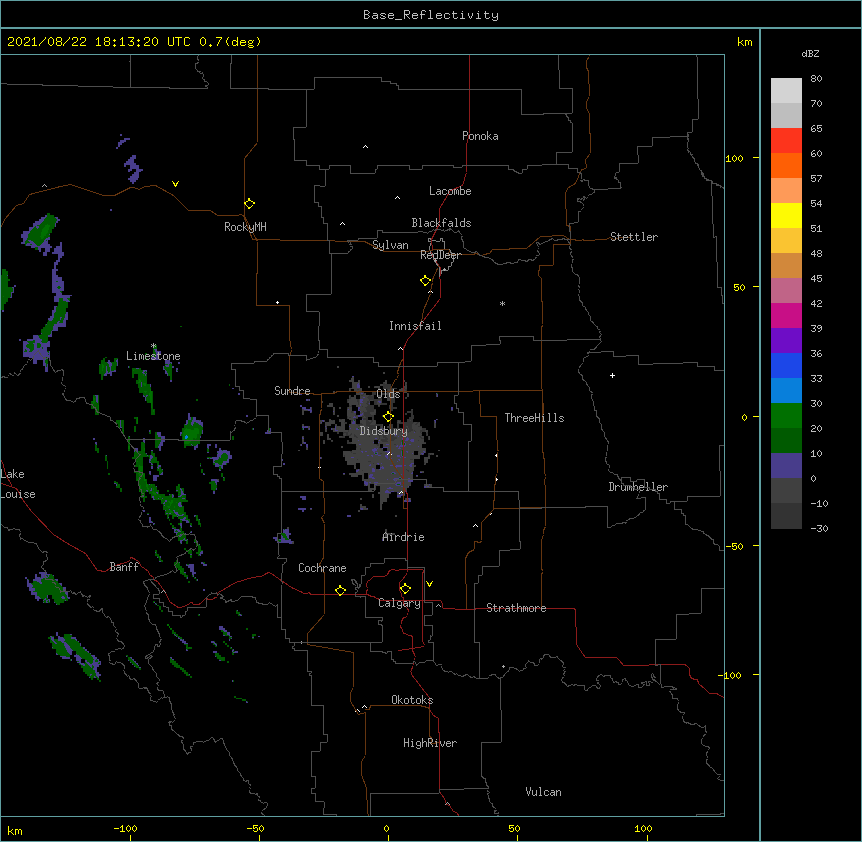This screenshot has height=842, width=862.
Task: Click the 57 dBZ orange swatch
Action: pos(786,190)
